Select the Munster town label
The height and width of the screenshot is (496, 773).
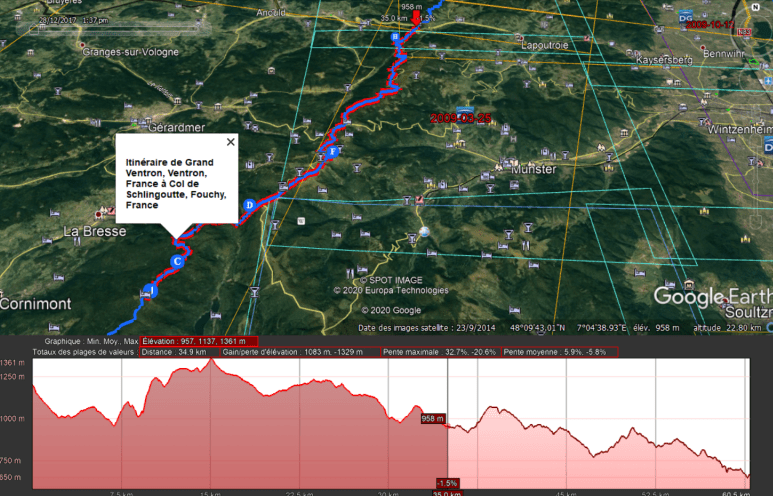(533, 170)
